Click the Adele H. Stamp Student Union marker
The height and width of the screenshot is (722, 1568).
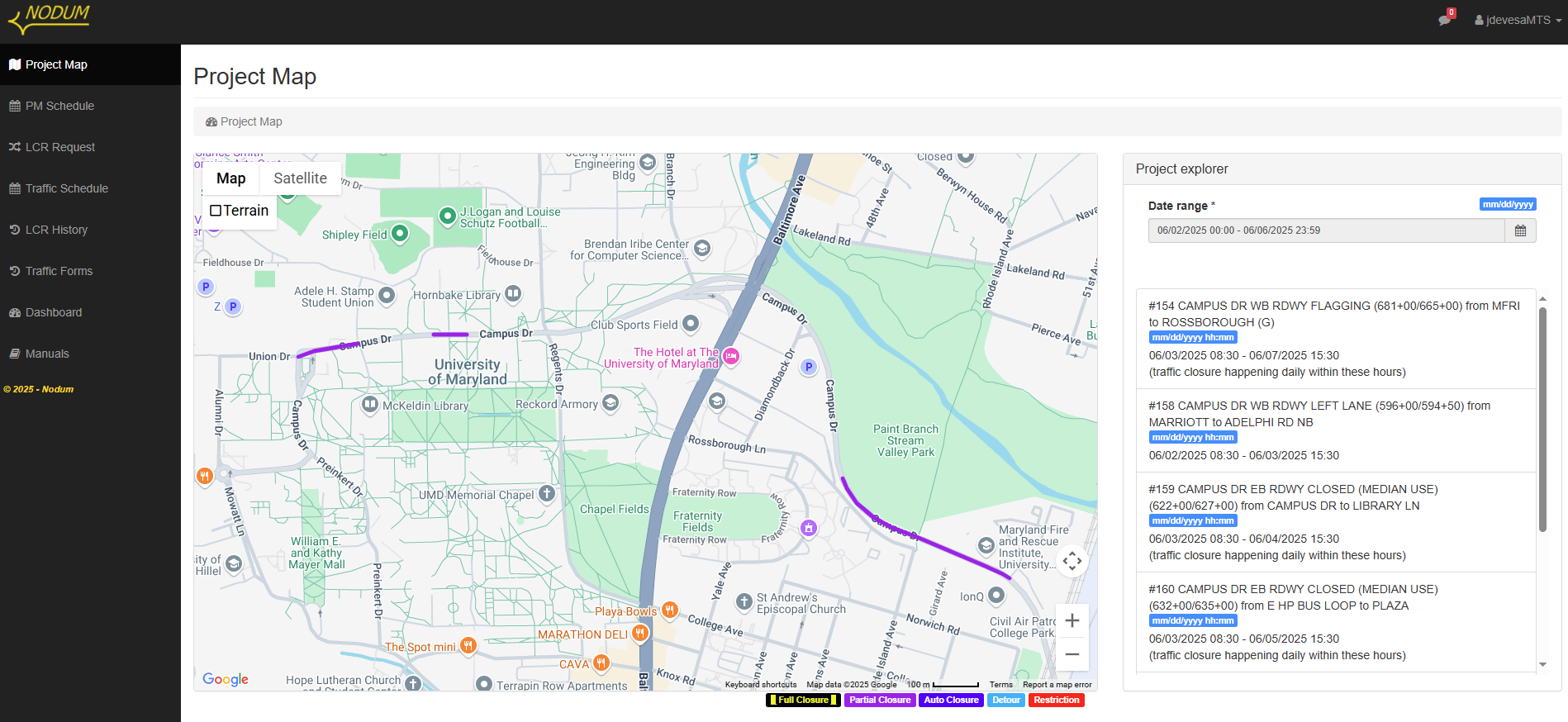(387, 294)
